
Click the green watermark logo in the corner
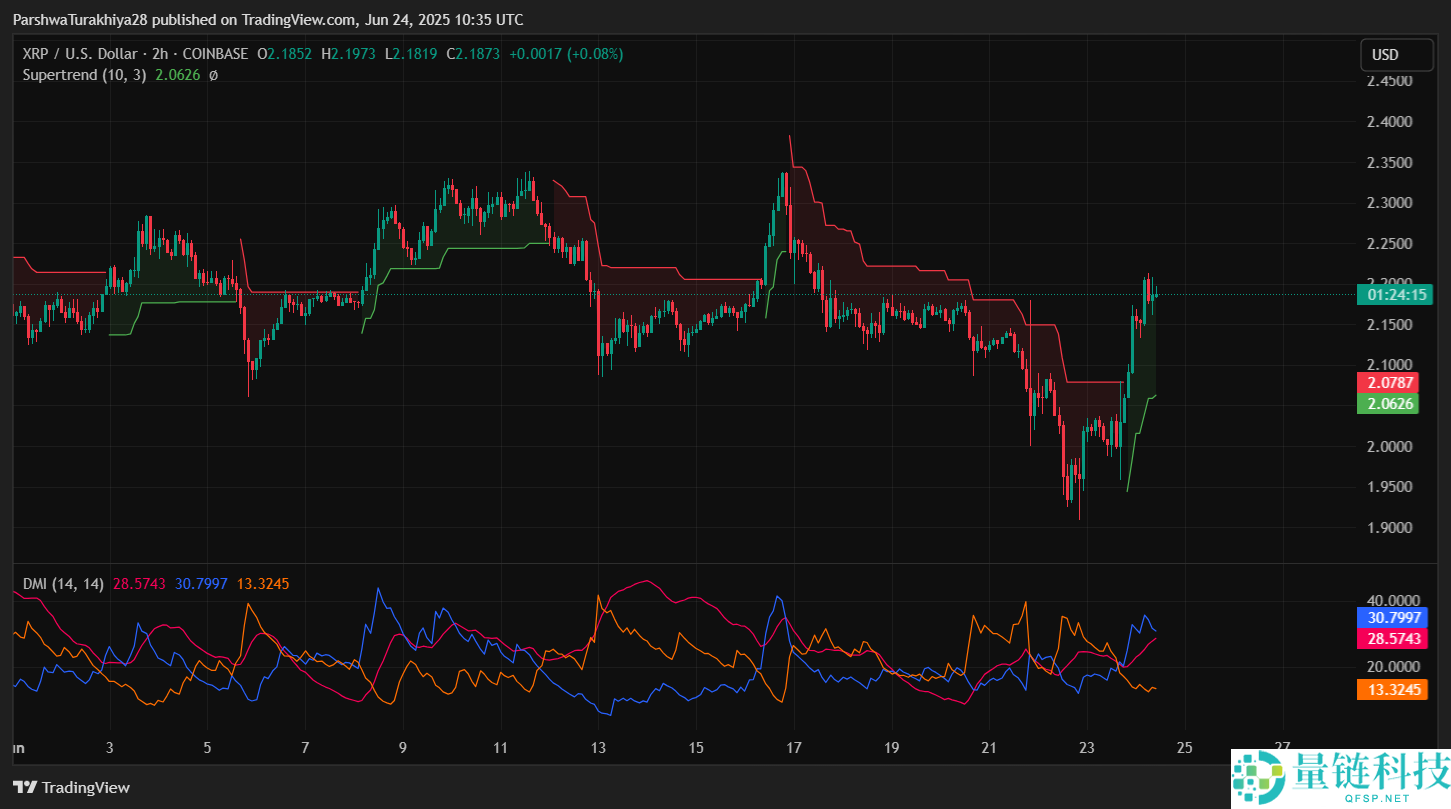pos(1256,776)
